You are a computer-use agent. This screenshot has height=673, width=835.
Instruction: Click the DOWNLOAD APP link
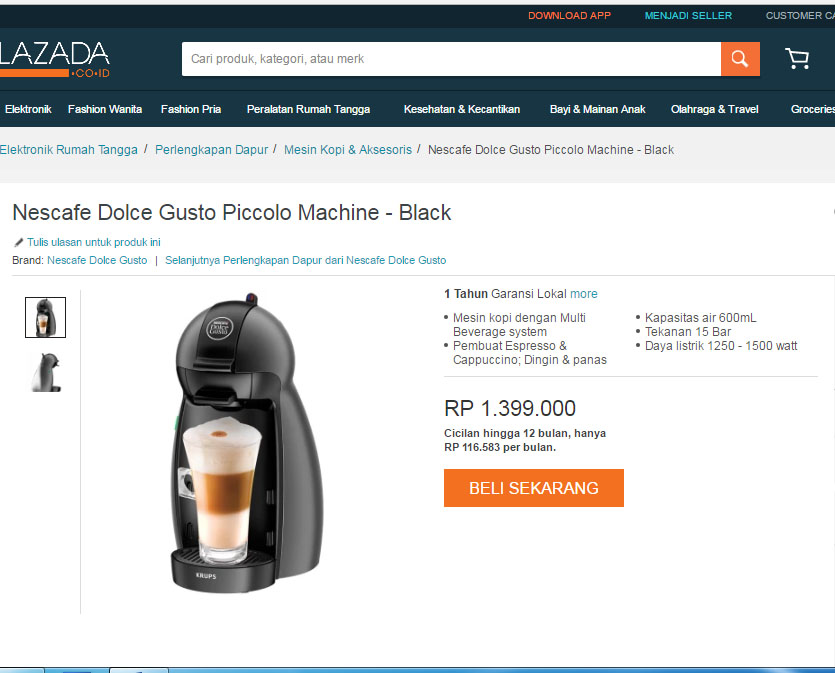[569, 16]
